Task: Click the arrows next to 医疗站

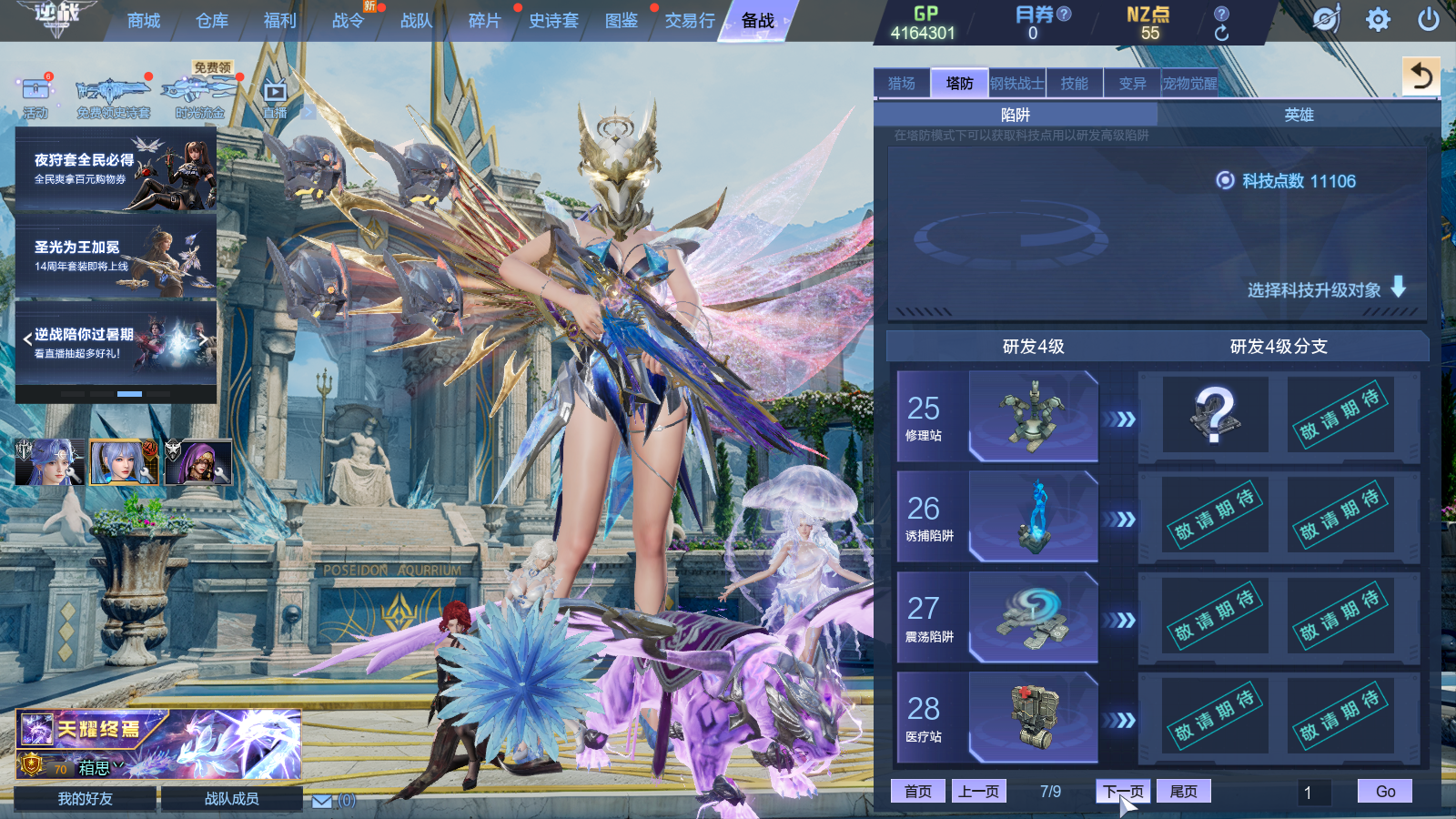Action: (x=1119, y=720)
